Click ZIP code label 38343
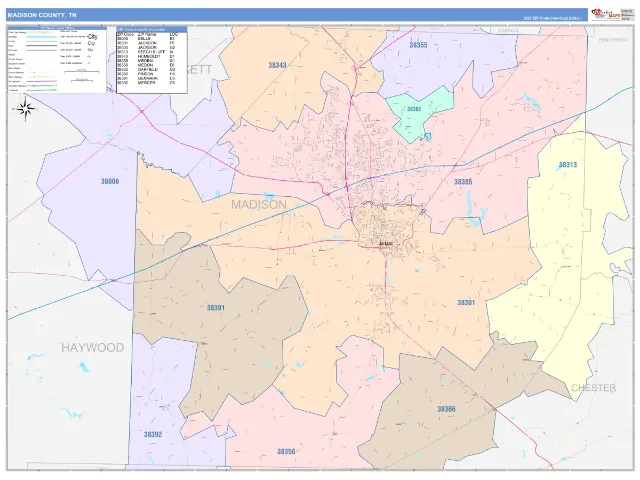 277,65
